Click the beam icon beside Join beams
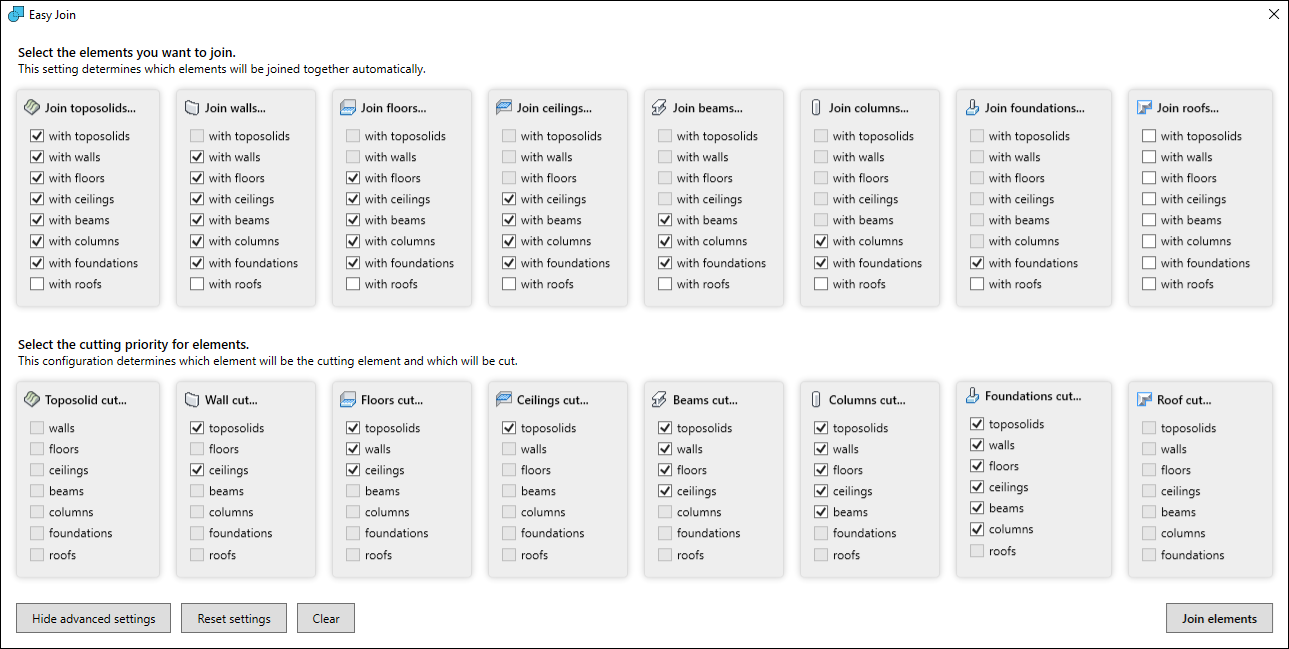 point(660,108)
